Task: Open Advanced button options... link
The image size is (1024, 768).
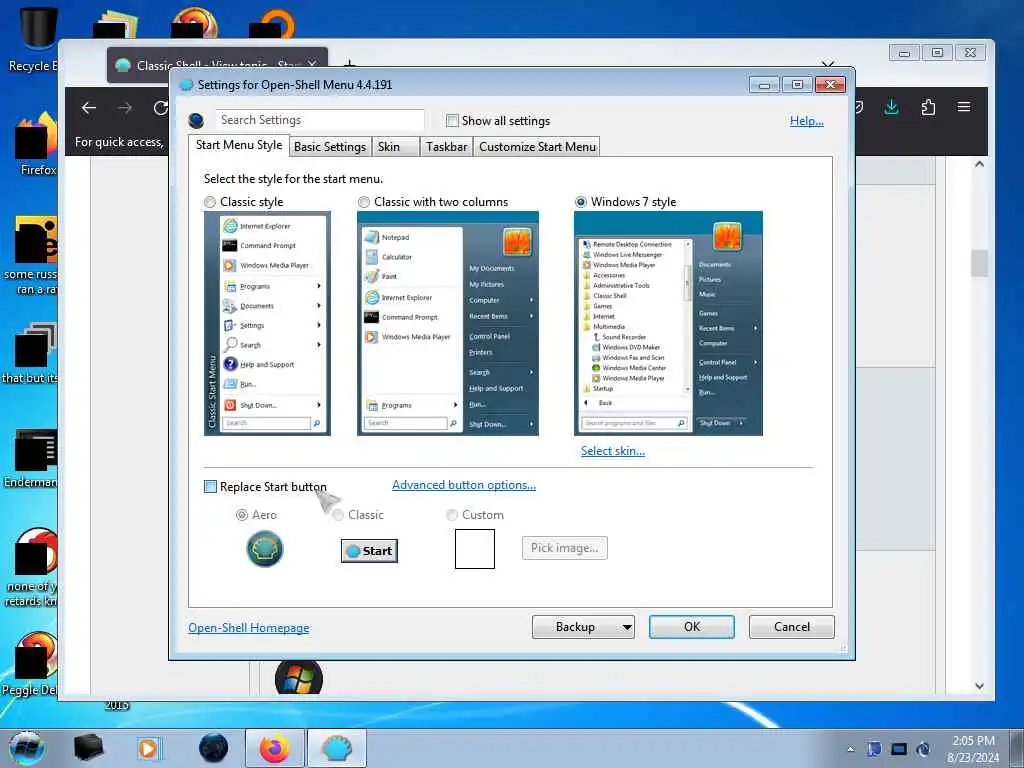Action: point(464,485)
